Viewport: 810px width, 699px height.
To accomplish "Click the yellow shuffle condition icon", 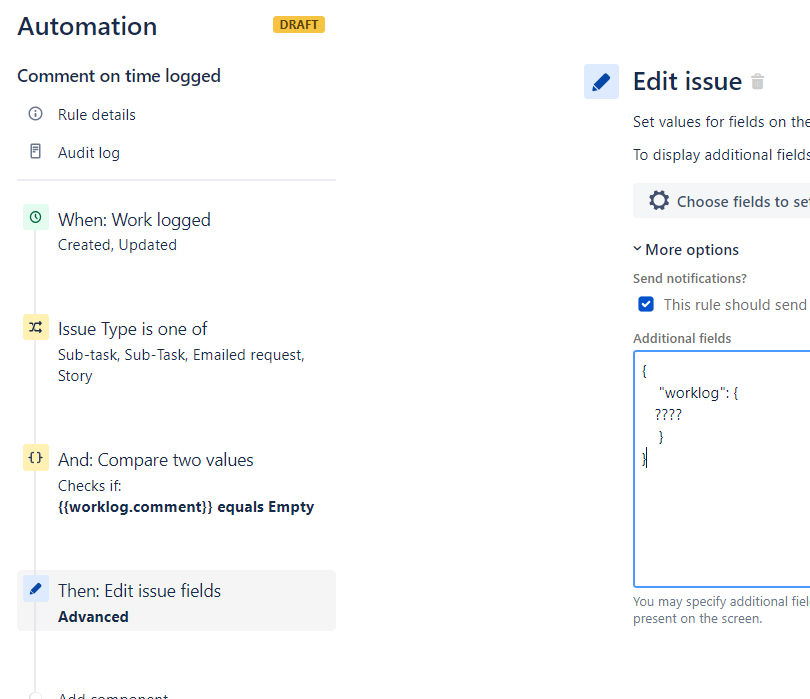I will click(36, 327).
